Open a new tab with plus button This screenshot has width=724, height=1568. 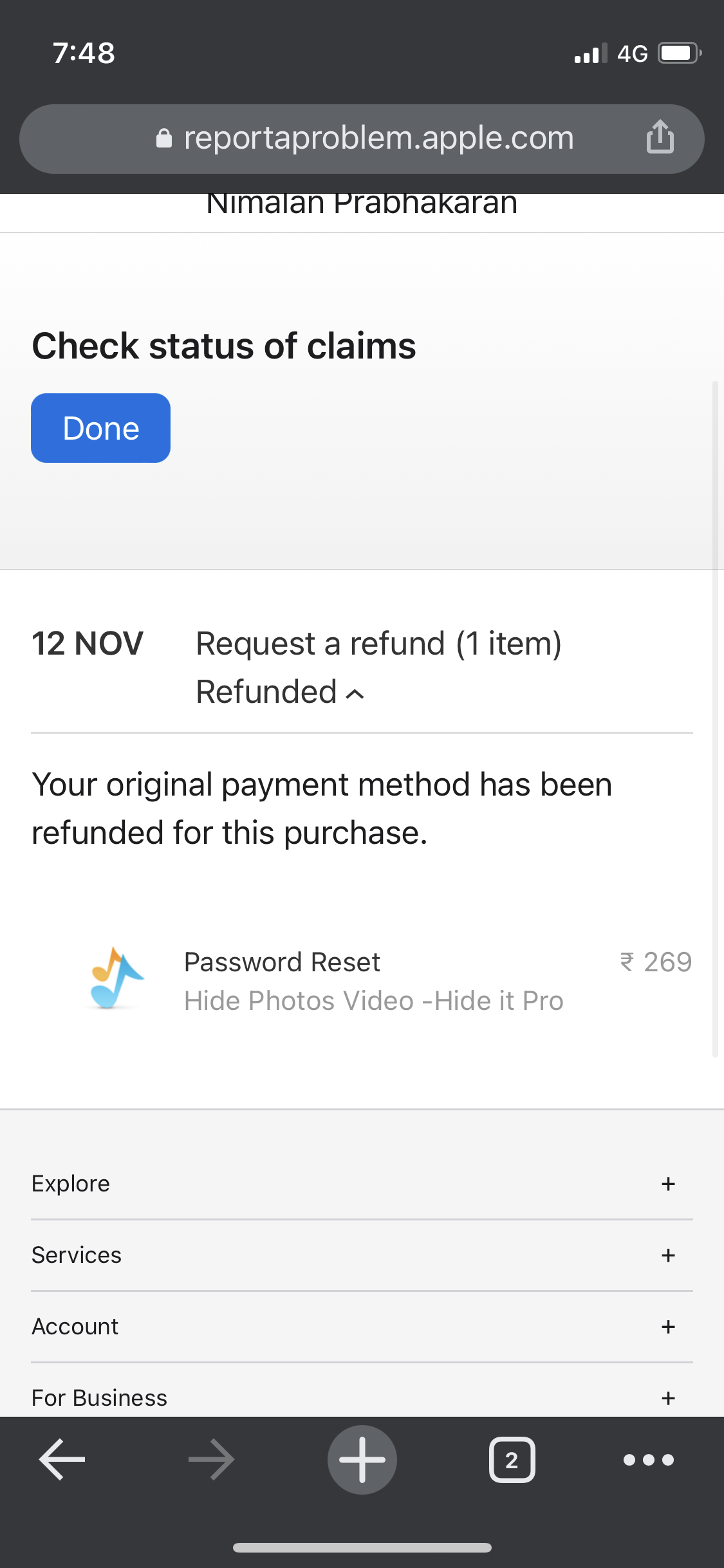[362, 1459]
